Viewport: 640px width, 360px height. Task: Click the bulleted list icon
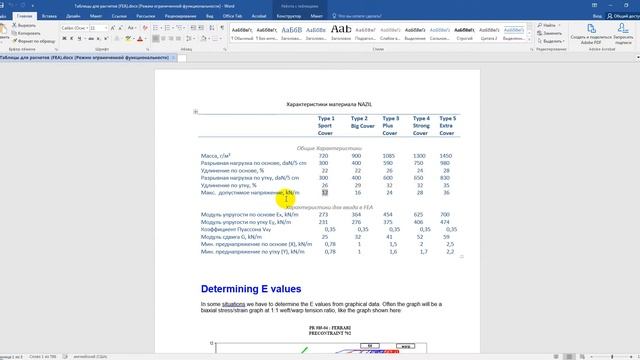click(x=155, y=28)
